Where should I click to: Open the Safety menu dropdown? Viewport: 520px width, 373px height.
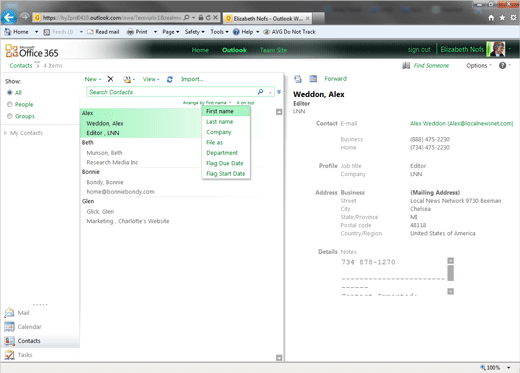click(194, 32)
